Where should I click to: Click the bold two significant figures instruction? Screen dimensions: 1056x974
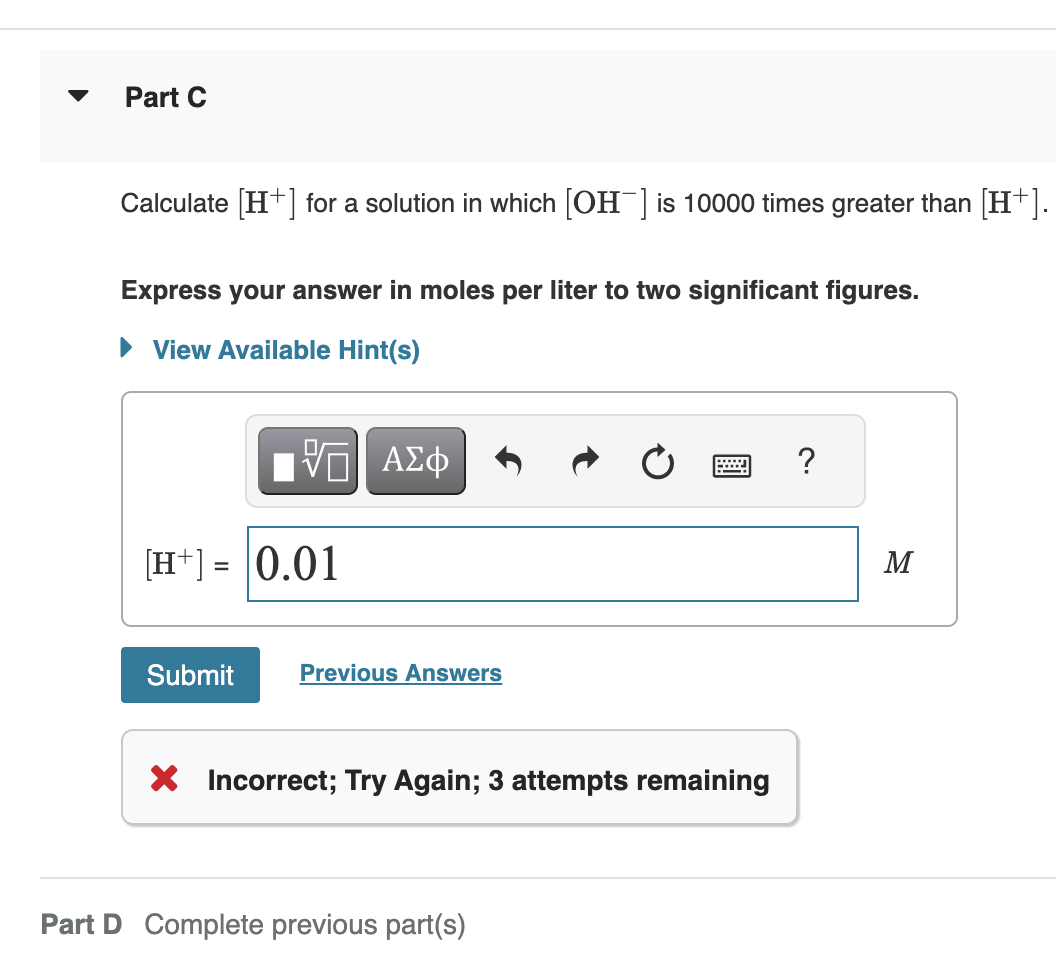click(x=519, y=291)
